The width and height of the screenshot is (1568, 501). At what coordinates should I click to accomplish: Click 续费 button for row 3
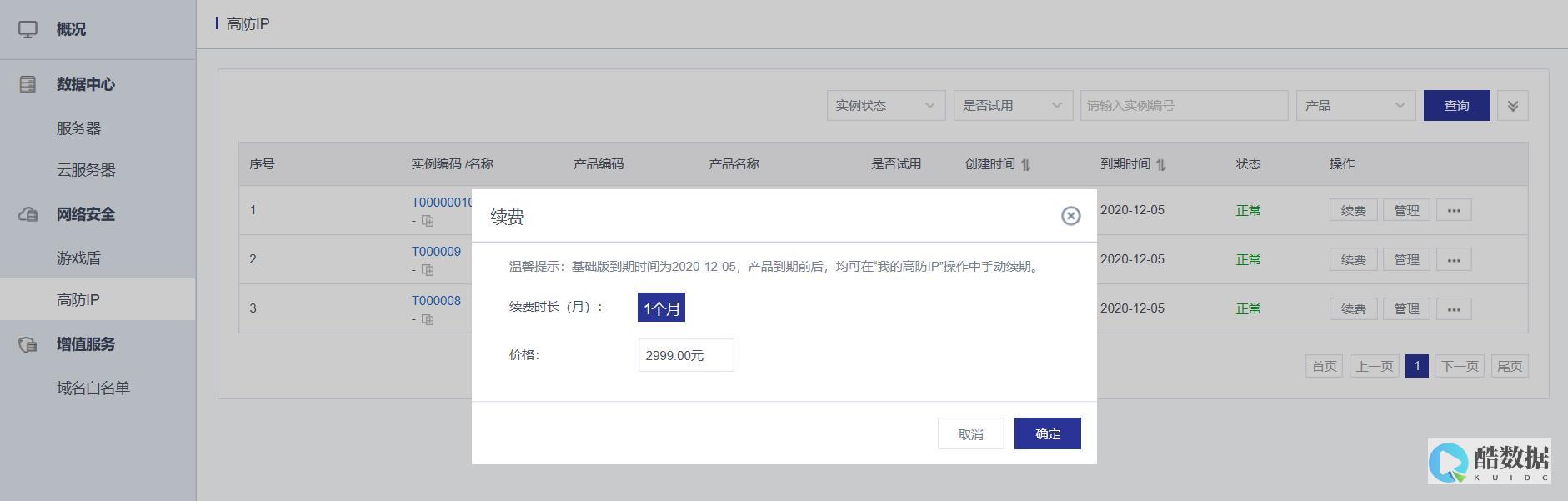1353,308
